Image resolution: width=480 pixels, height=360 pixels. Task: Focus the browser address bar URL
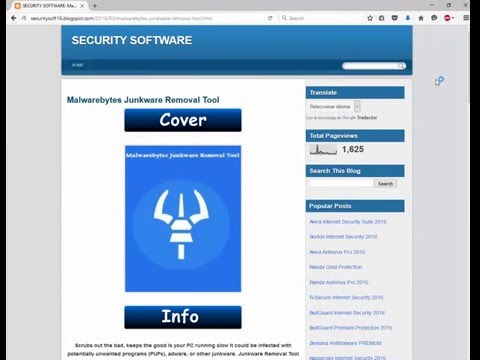pos(147,18)
